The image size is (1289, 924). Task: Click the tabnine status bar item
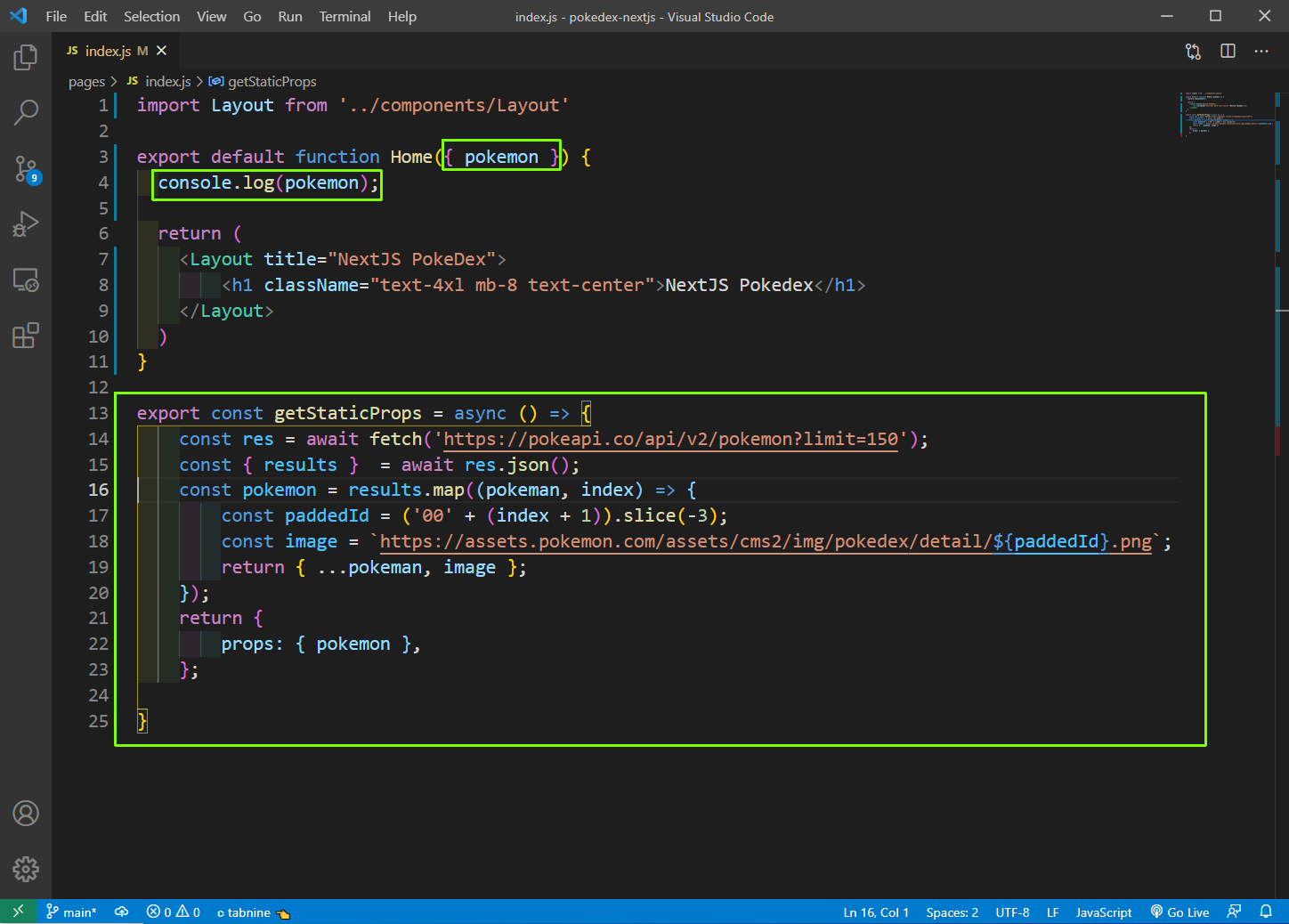[x=254, y=912]
